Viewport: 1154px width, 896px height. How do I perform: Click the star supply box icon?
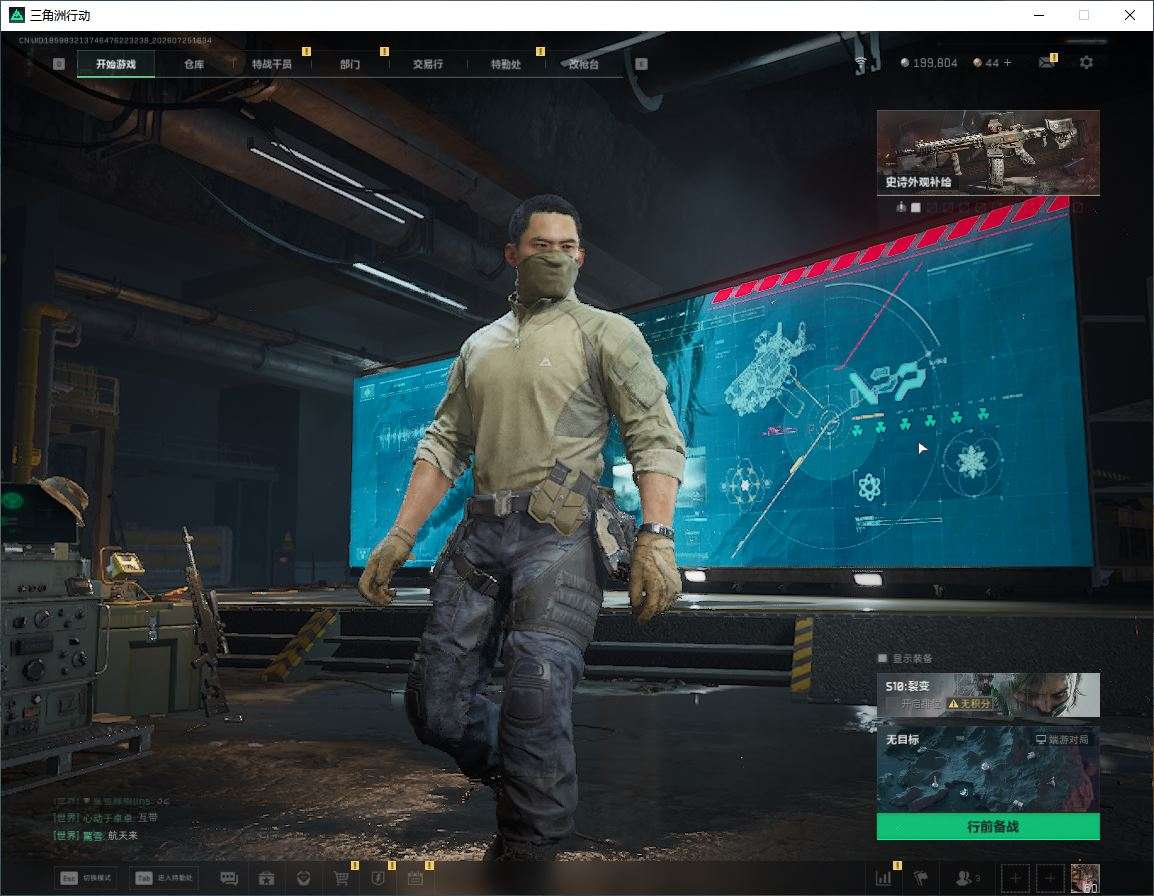266,878
